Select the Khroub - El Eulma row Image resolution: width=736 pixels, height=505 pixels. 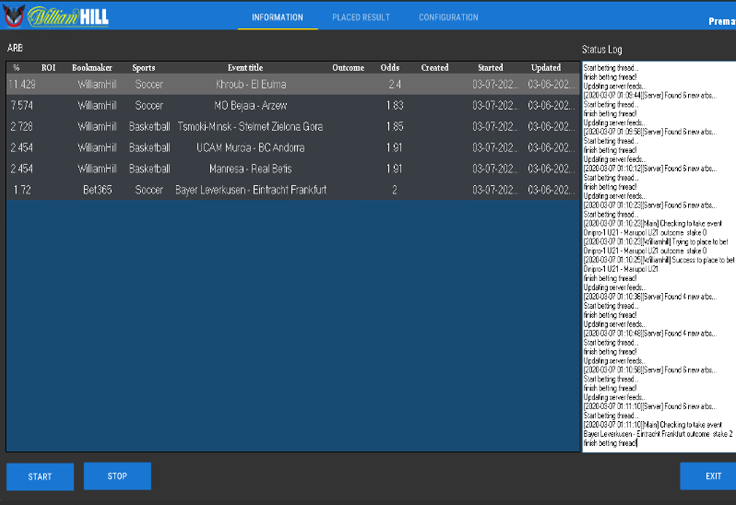pos(293,84)
